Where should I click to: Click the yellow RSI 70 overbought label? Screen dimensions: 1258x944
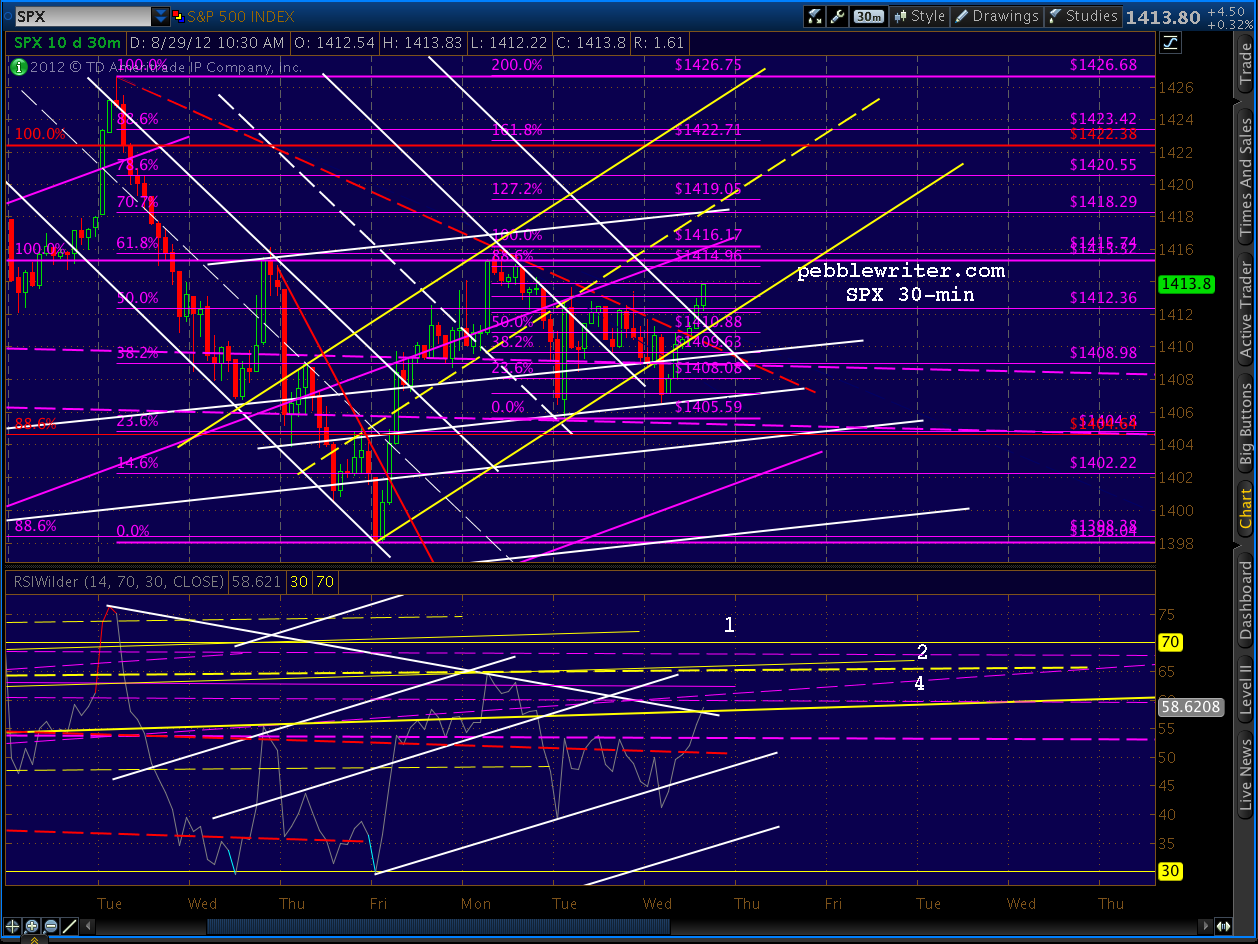[x=1170, y=642]
